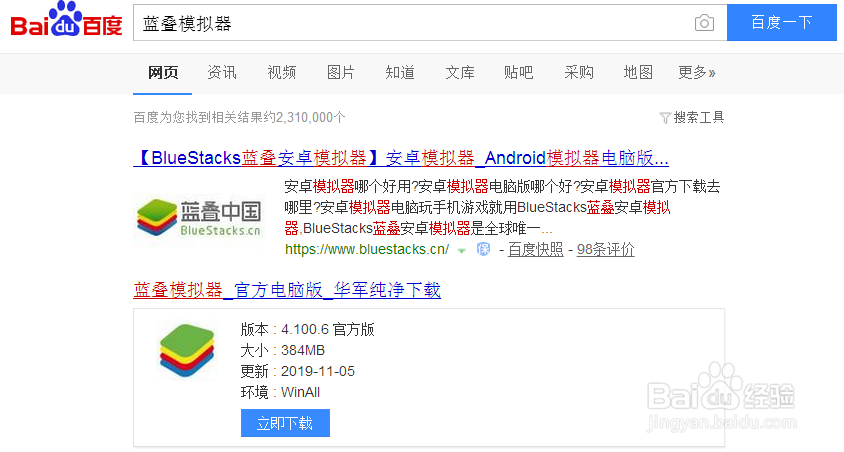The width and height of the screenshot is (844, 452).
Task: Click the 搜索工具 filter icon
Action: coord(665,118)
